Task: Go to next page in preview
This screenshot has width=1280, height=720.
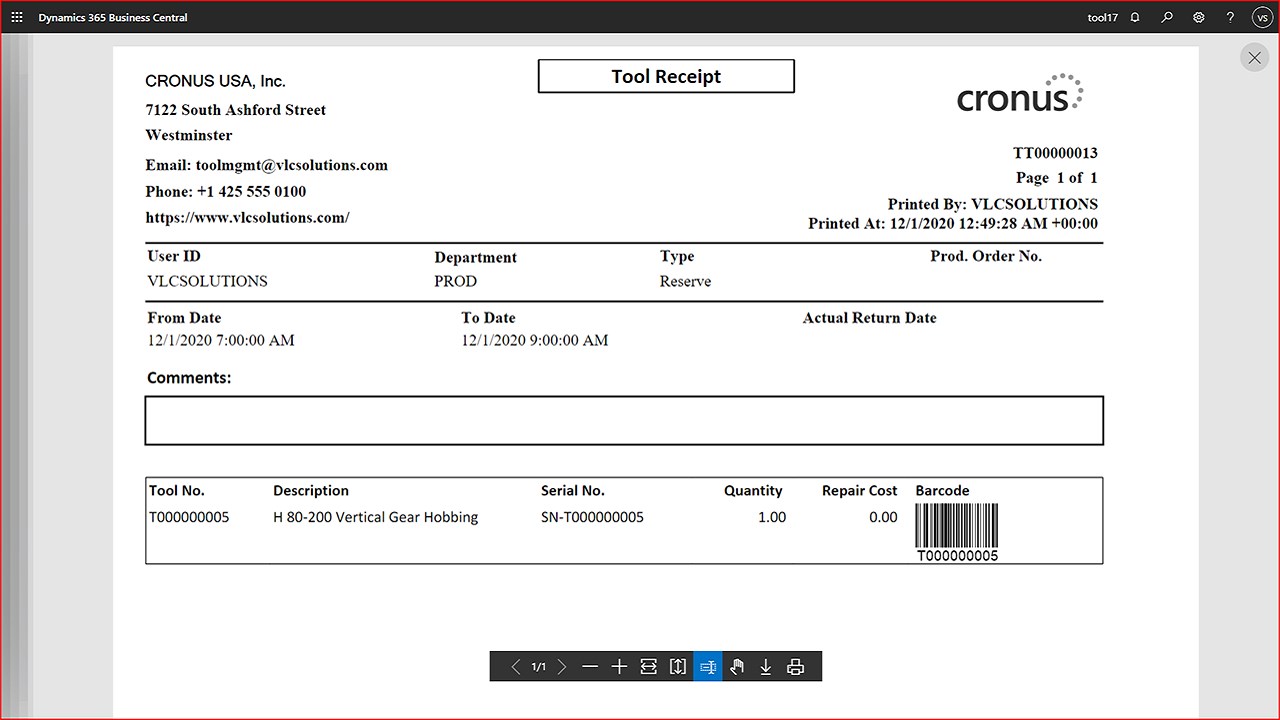Action: tap(562, 667)
